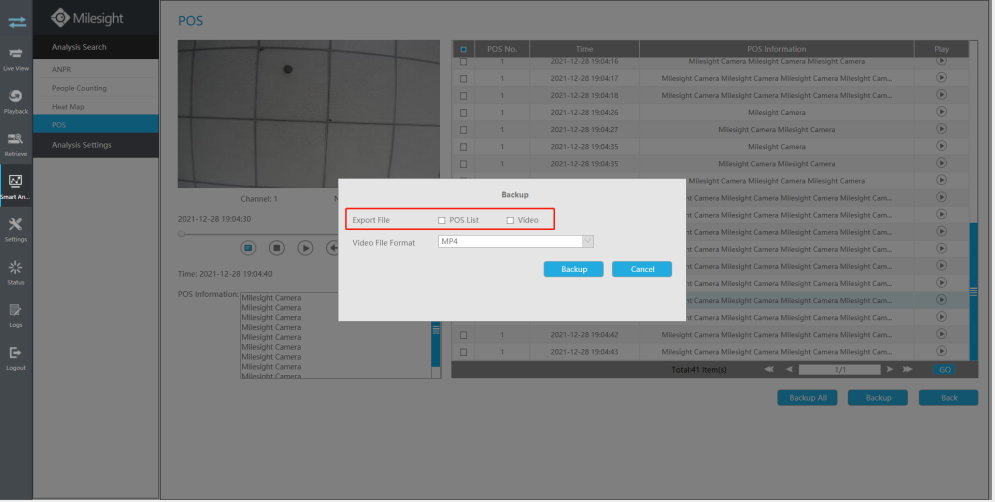Select the checkbox for the 19:04:43 row
The width and height of the screenshot is (995, 502).
pos(463,352)
